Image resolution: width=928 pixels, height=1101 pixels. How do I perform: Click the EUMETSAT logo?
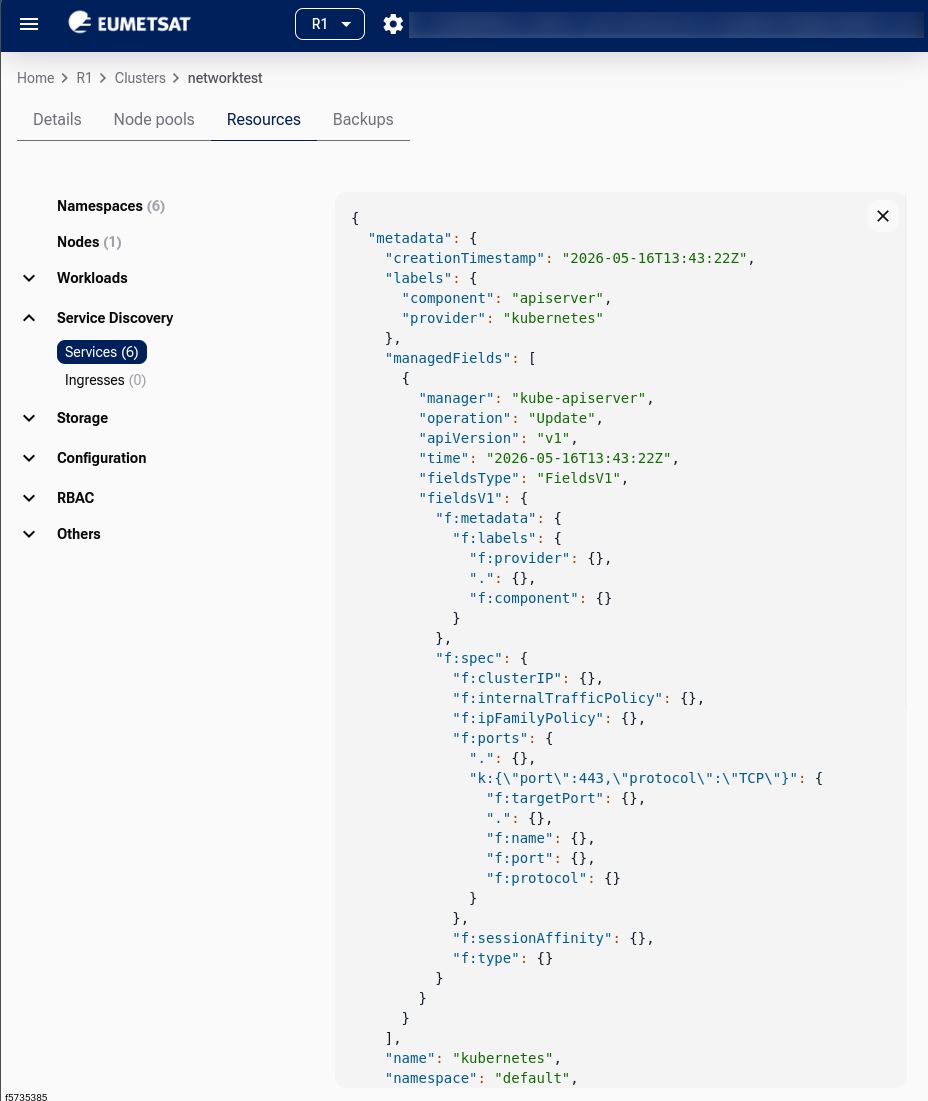(x=129, y=23)
